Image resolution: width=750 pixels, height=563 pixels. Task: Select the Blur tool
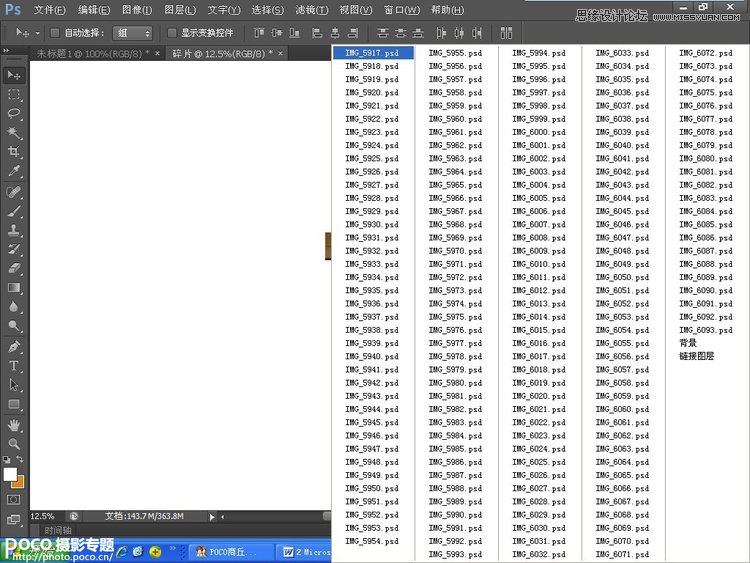(x=14, y=307)
